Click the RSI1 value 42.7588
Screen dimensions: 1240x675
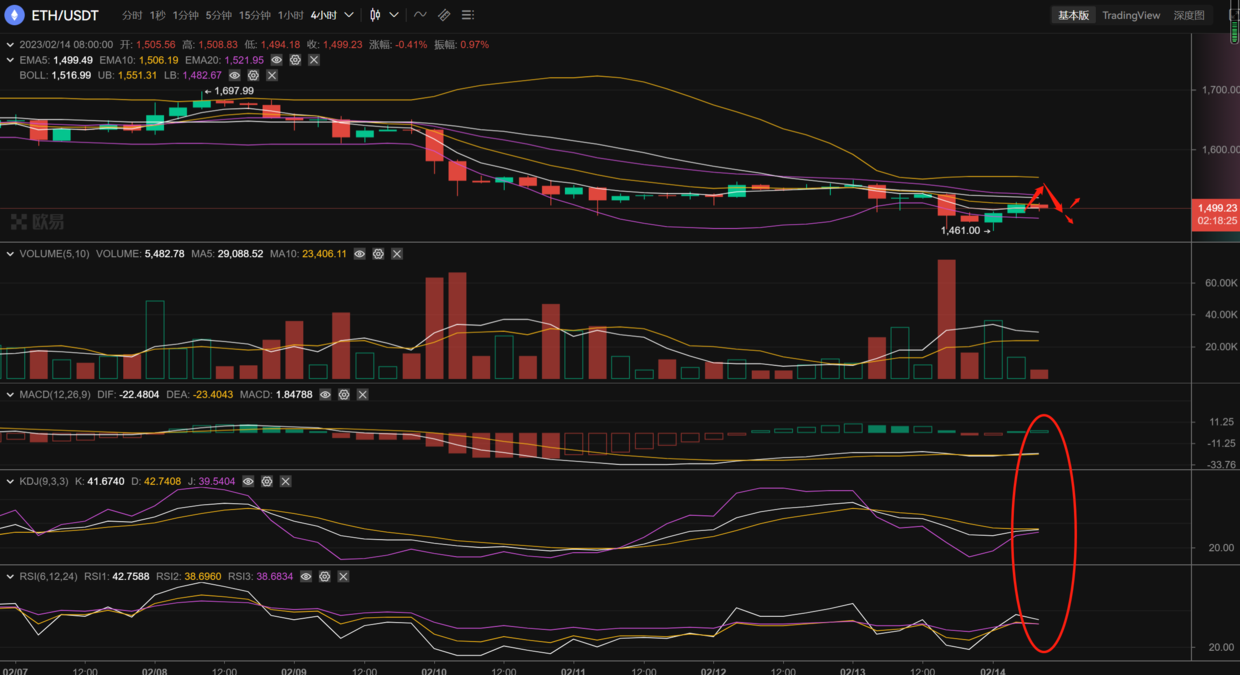[130, 577]
